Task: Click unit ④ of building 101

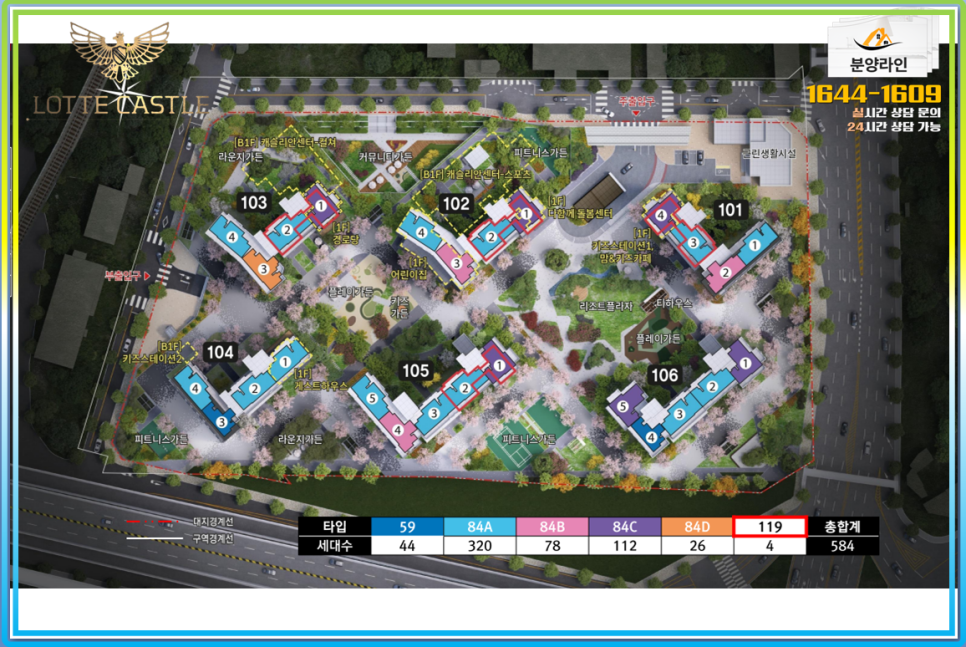Action: pos(660,215)
